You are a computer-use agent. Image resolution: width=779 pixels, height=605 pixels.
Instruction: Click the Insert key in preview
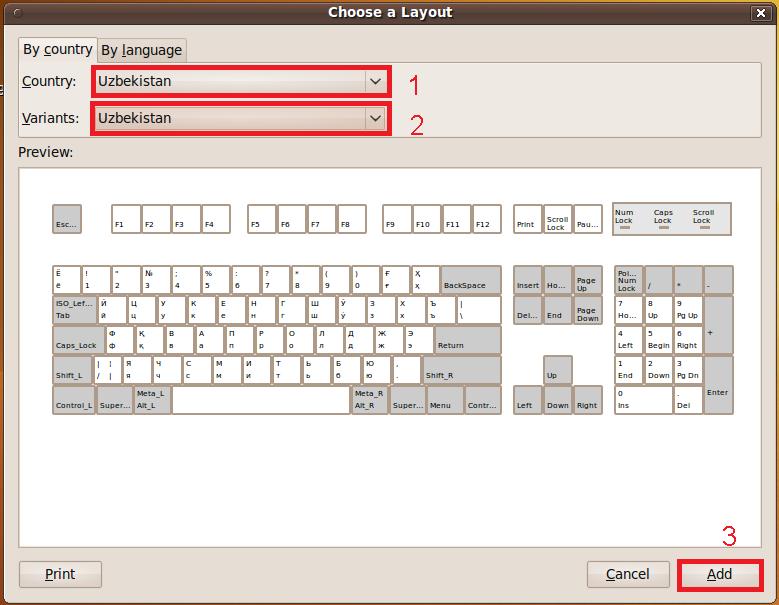click(528, 280)
